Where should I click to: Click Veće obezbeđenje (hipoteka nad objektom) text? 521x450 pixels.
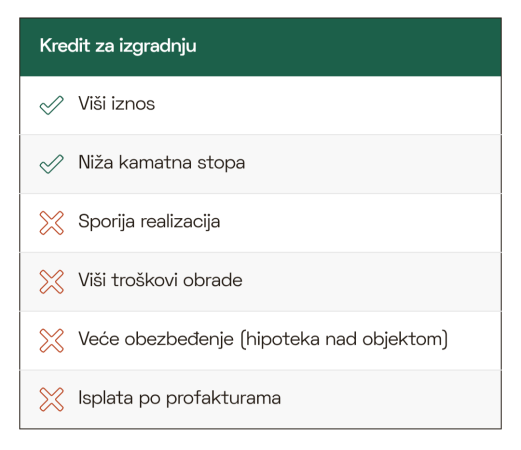(263, 339)
